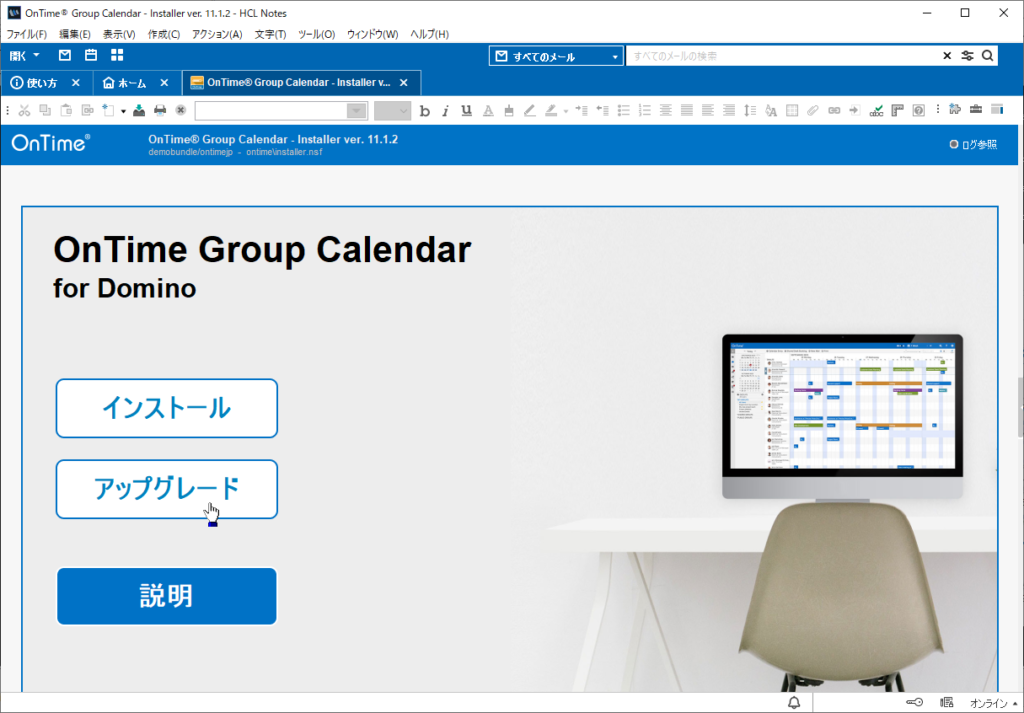Viewport: 1024px width, 713px height.
Task: Click the 説明 button
Action: [167, 596]
